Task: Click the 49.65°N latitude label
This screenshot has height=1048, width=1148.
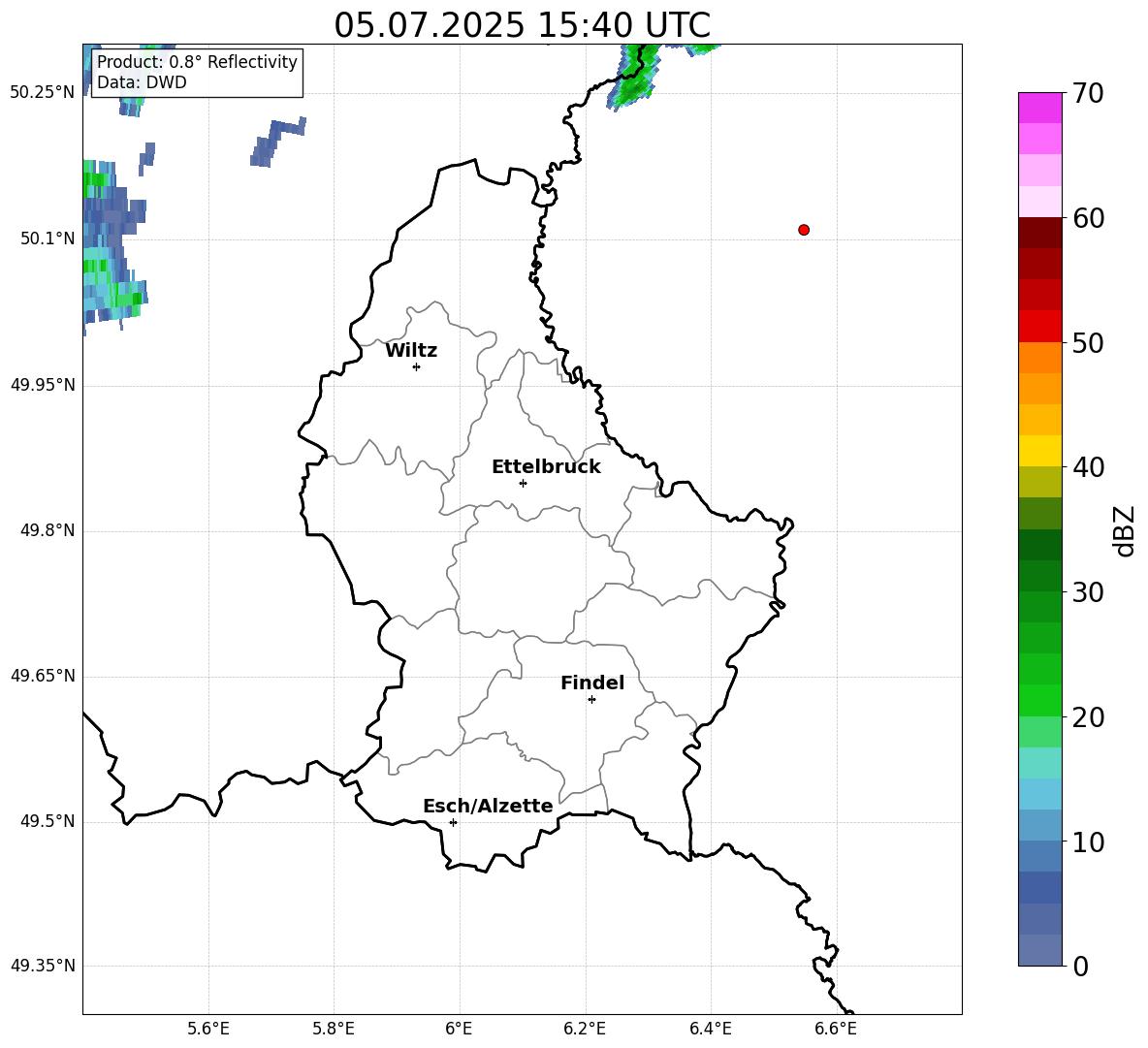Action: pos(43,676)
